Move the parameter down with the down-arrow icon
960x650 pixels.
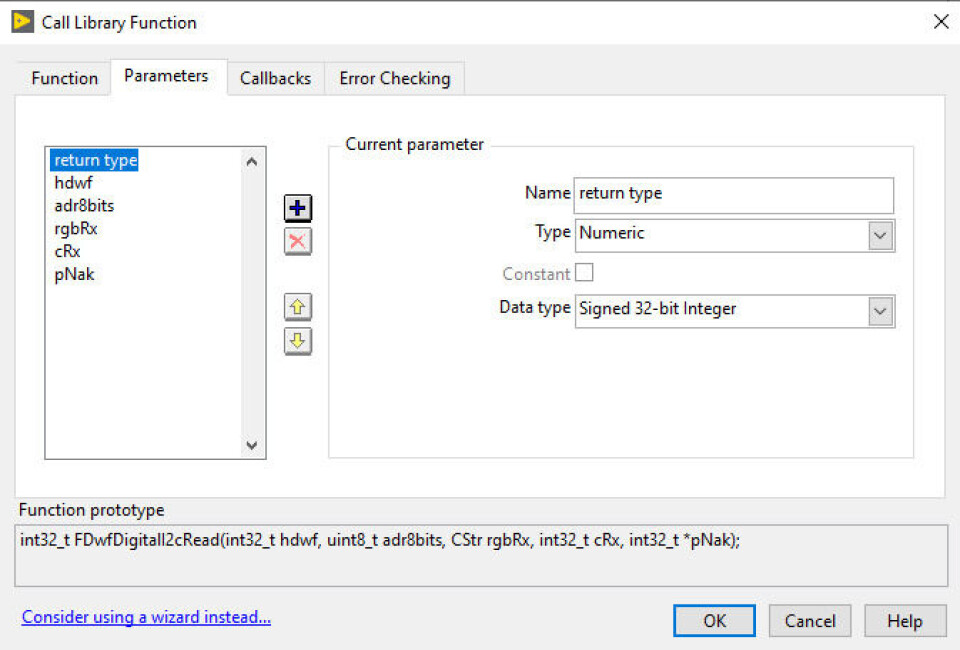click(298, 341)
